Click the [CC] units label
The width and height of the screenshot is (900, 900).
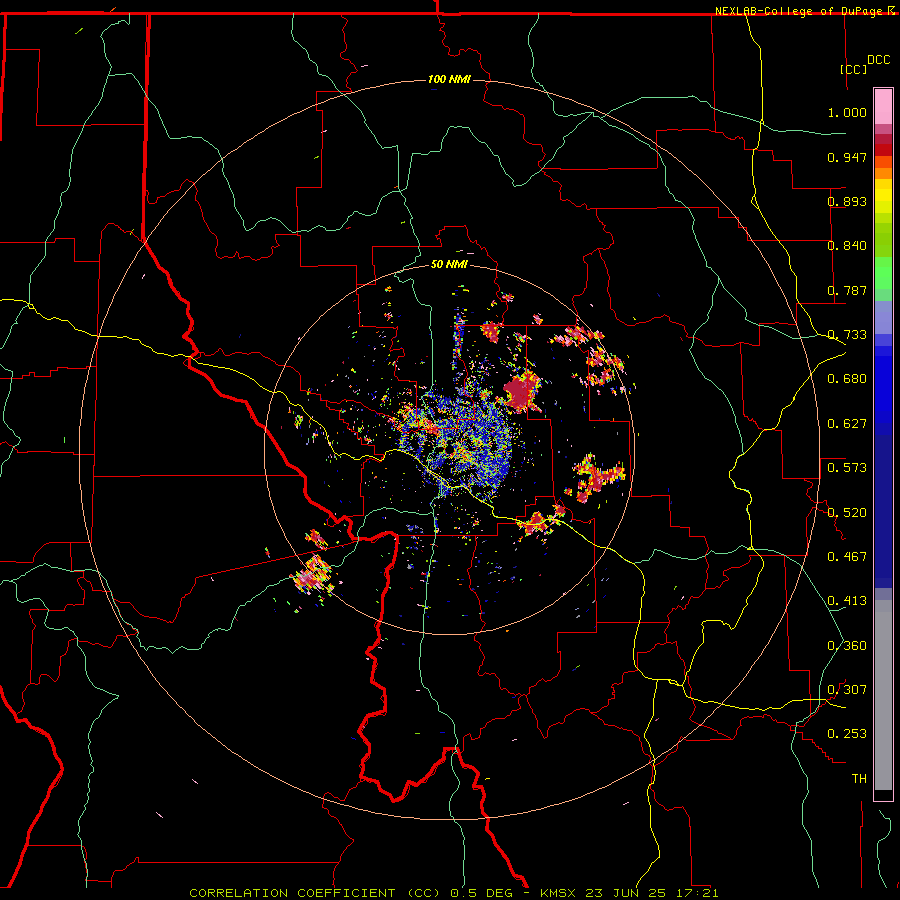coord(854,69)
